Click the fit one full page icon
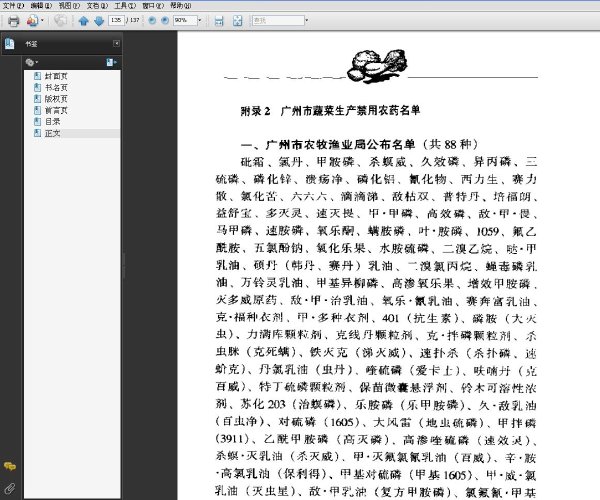Image resolution: width=600 pixels, height=500 pixels. 238,21
